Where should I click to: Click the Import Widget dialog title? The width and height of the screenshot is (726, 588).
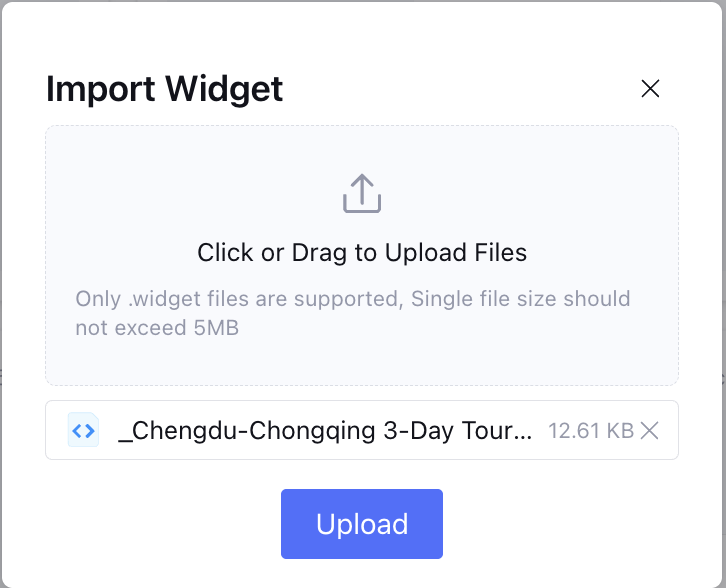coord(165,89)
